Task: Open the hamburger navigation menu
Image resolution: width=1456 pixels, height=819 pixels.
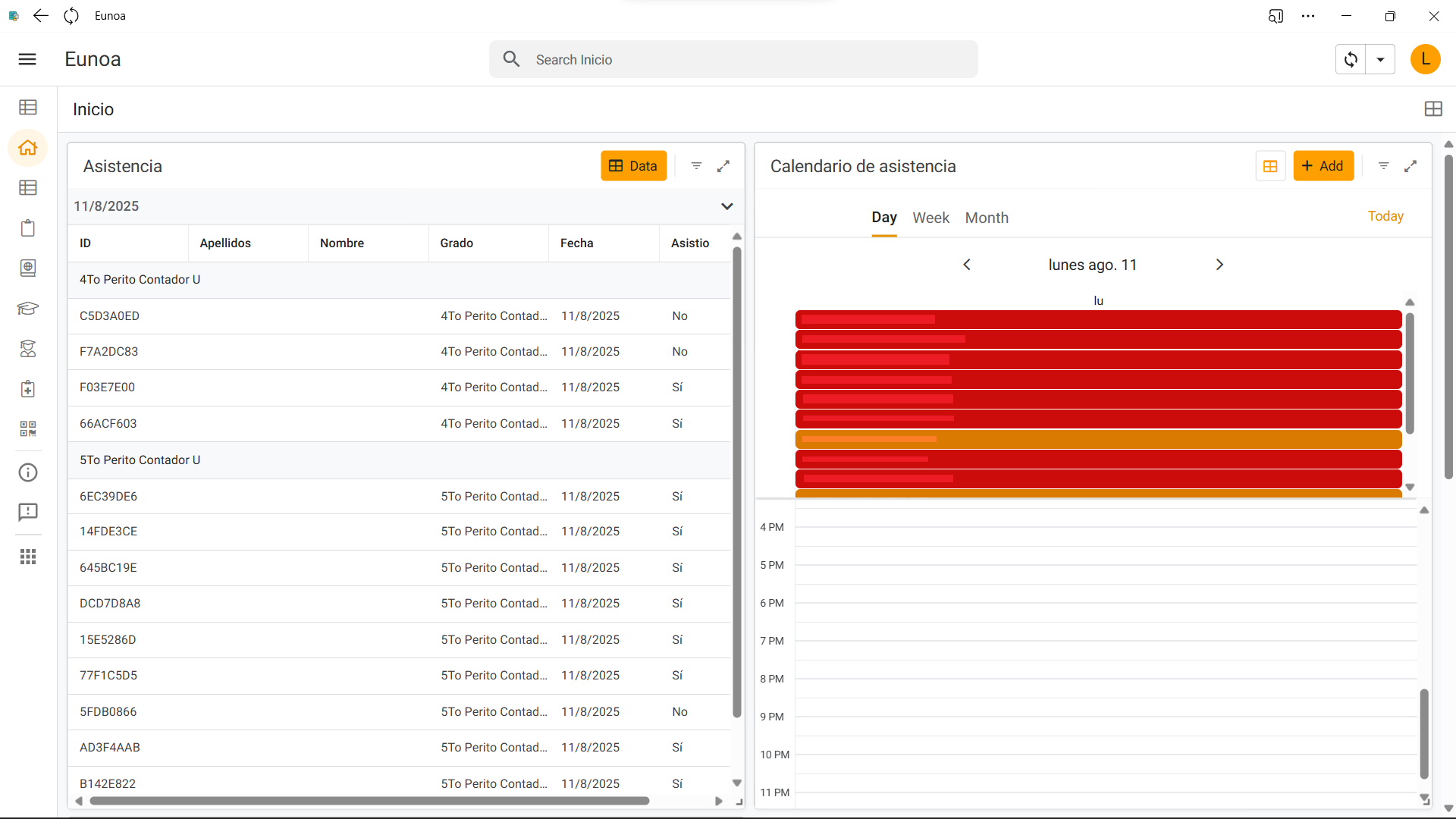Action: (x=27, y=59)
